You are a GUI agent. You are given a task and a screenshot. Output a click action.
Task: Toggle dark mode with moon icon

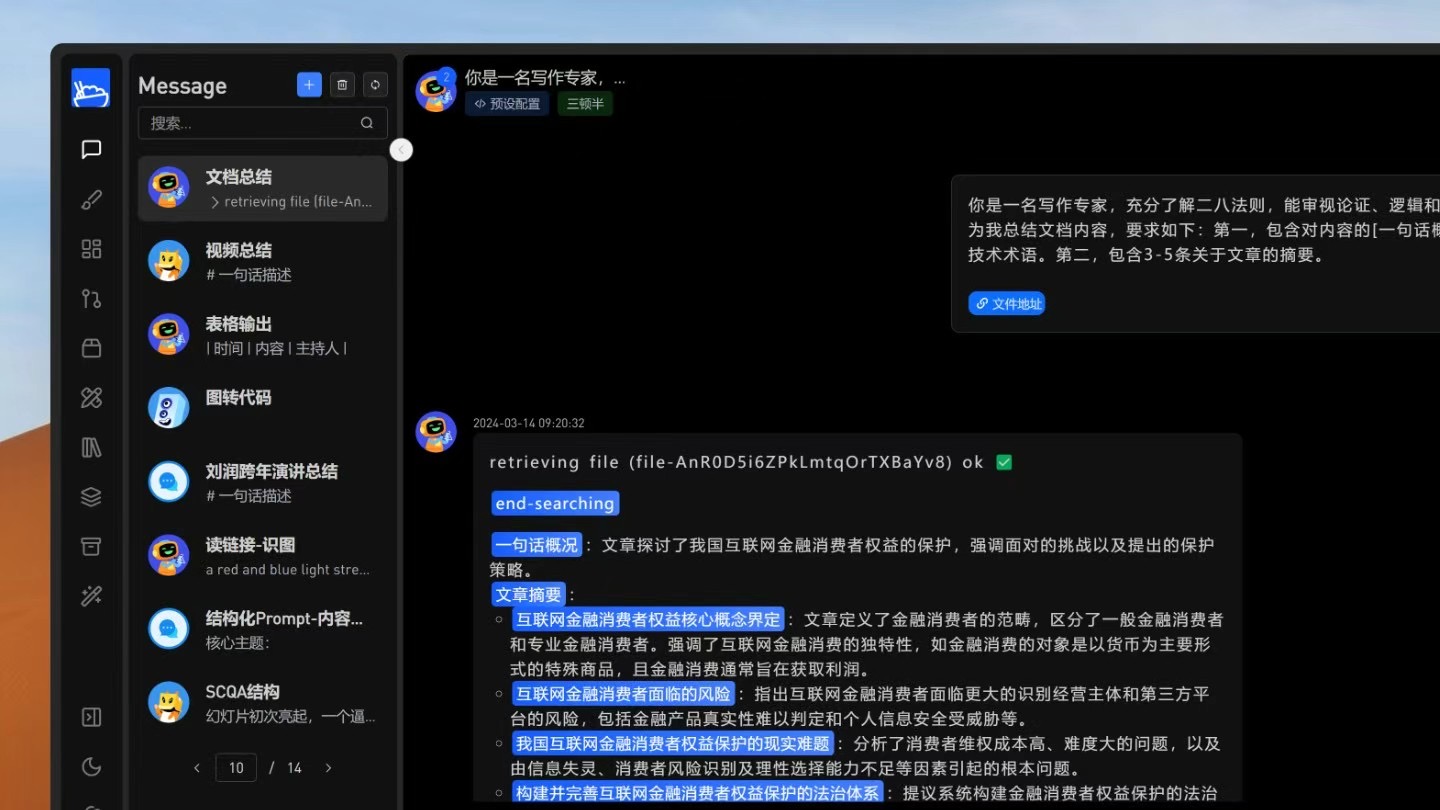[91, 767]
